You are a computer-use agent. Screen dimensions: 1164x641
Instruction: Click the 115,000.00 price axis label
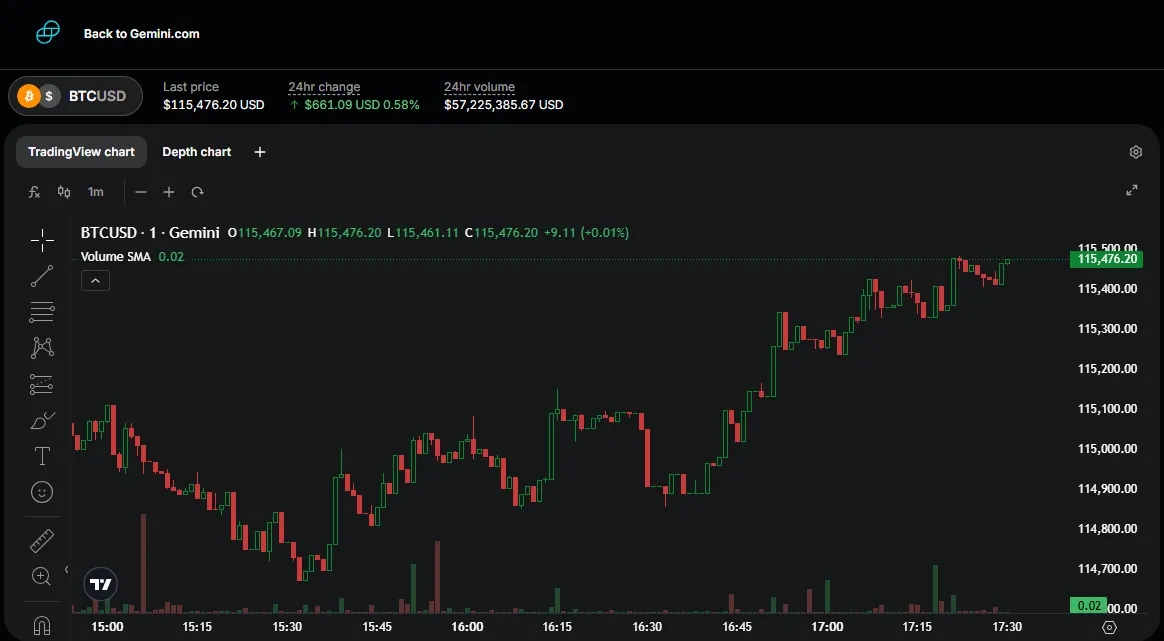pos(1107,449)
